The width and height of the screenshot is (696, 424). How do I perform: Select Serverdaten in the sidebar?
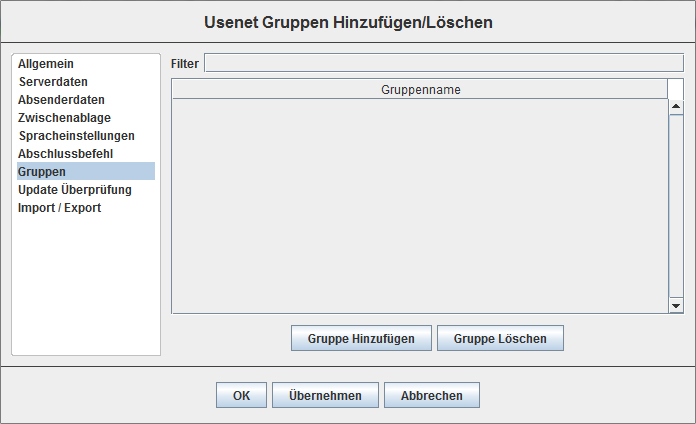point(53,82)
